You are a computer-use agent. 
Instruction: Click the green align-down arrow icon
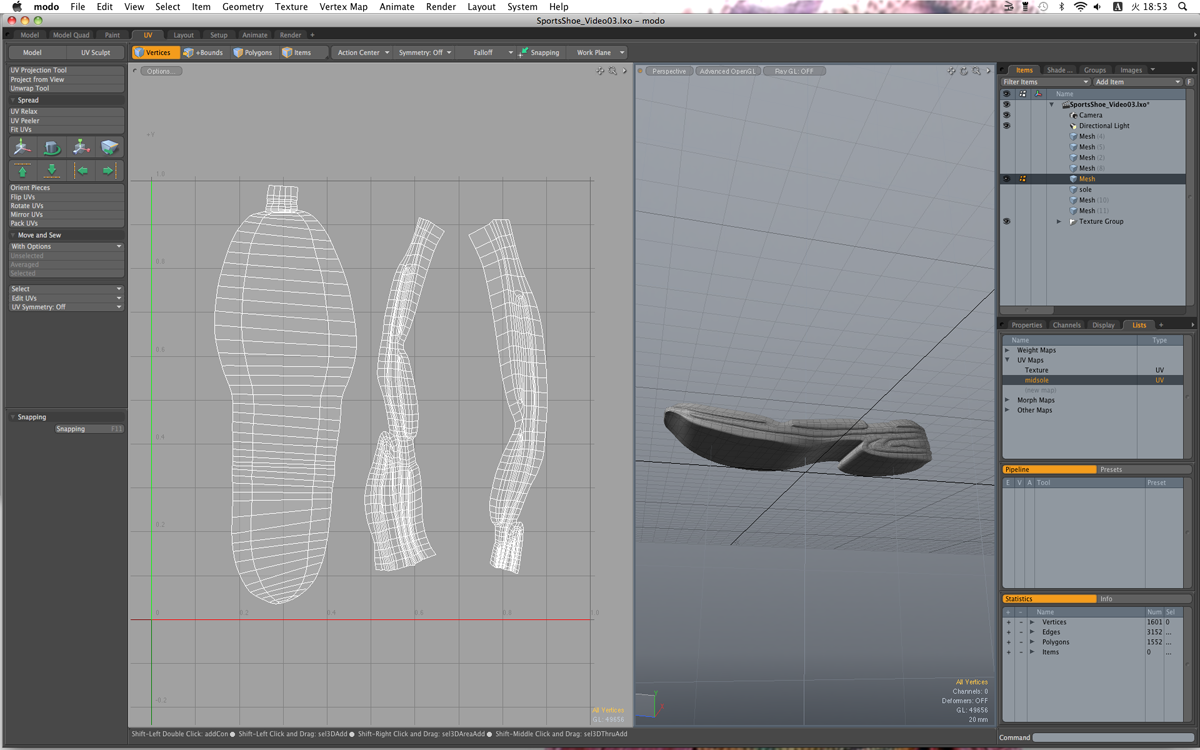click(x=52, y=171)
